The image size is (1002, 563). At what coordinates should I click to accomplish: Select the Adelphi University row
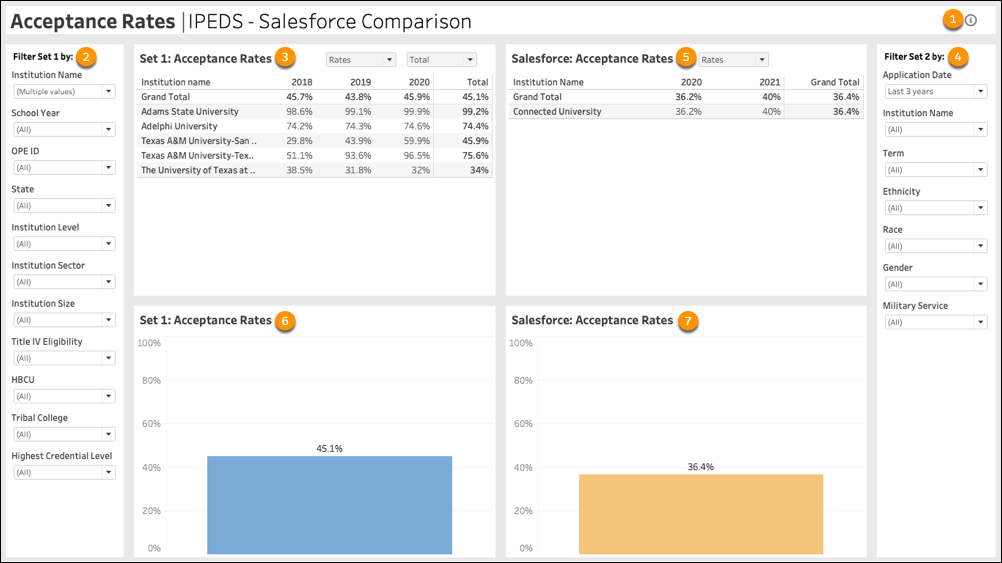(x=315, y=126)
